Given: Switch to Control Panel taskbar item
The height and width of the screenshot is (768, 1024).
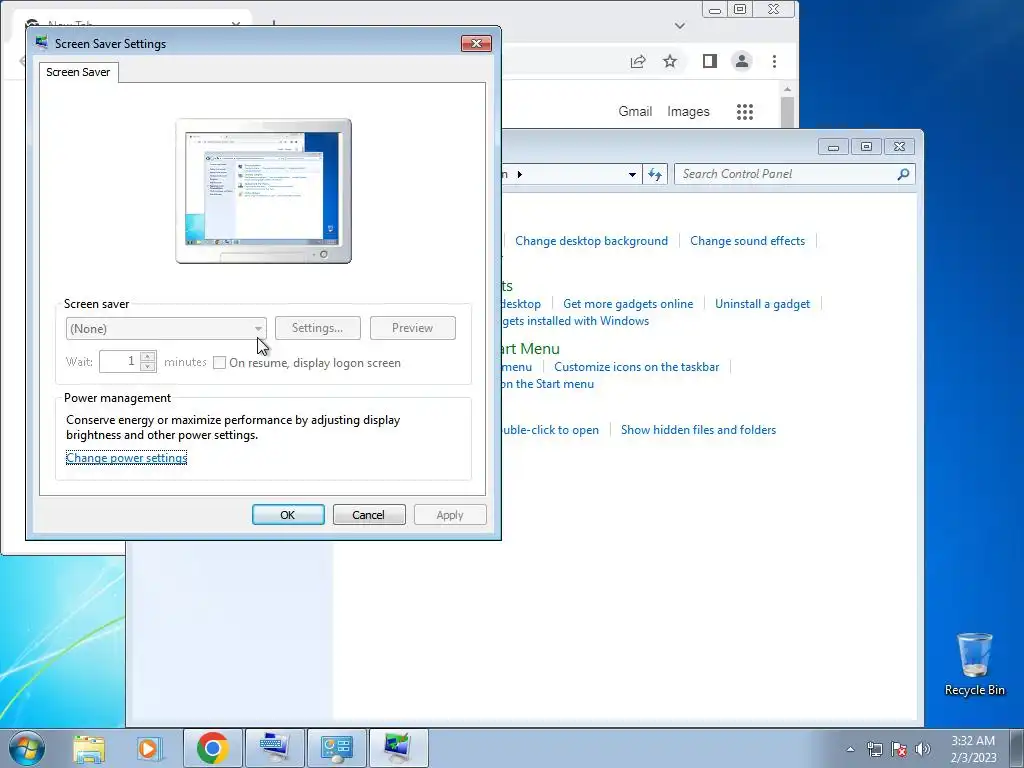Looking at the screenshot, I should tap(337, 748).
